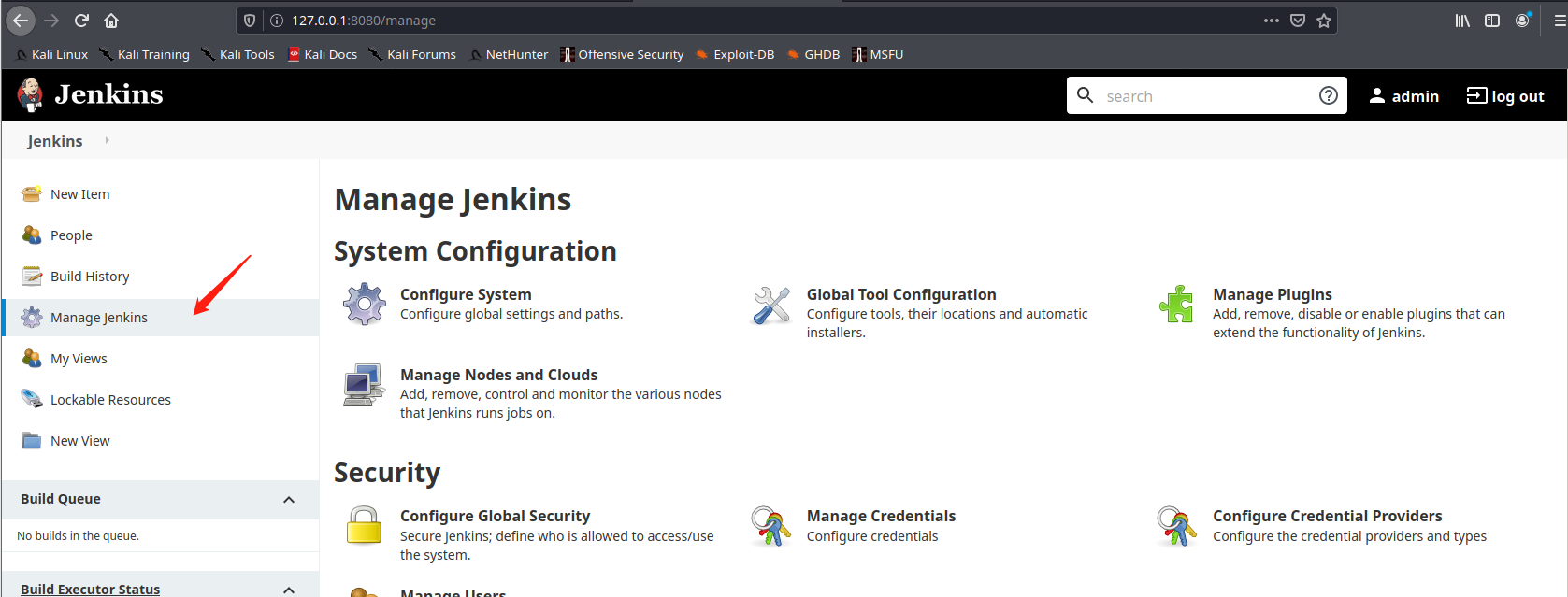Viewport: 1568px width, 597px height.
Task: Click the Configure Credential Providers keys icon
Action: tap(1176, 526)
